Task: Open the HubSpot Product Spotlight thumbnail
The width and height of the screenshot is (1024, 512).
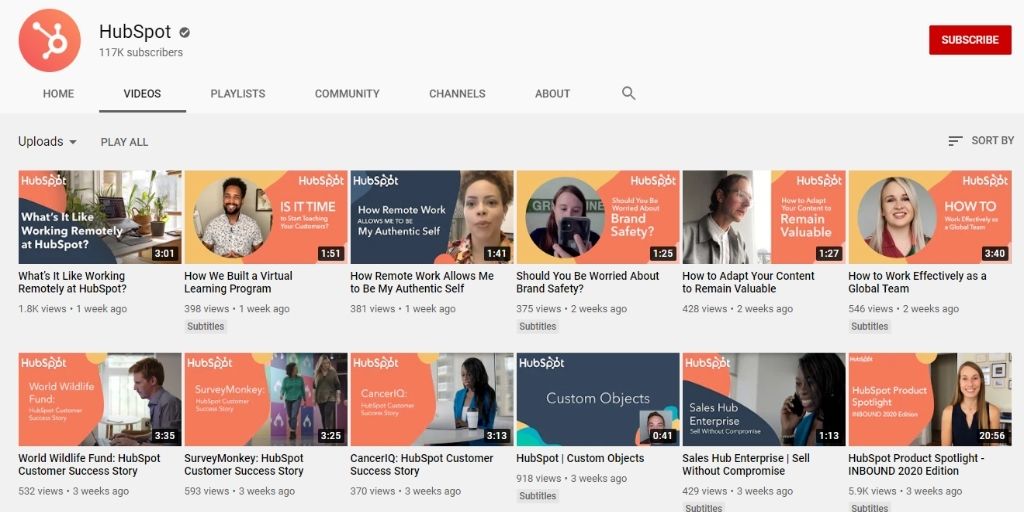Action: click(x=930, y=400)
